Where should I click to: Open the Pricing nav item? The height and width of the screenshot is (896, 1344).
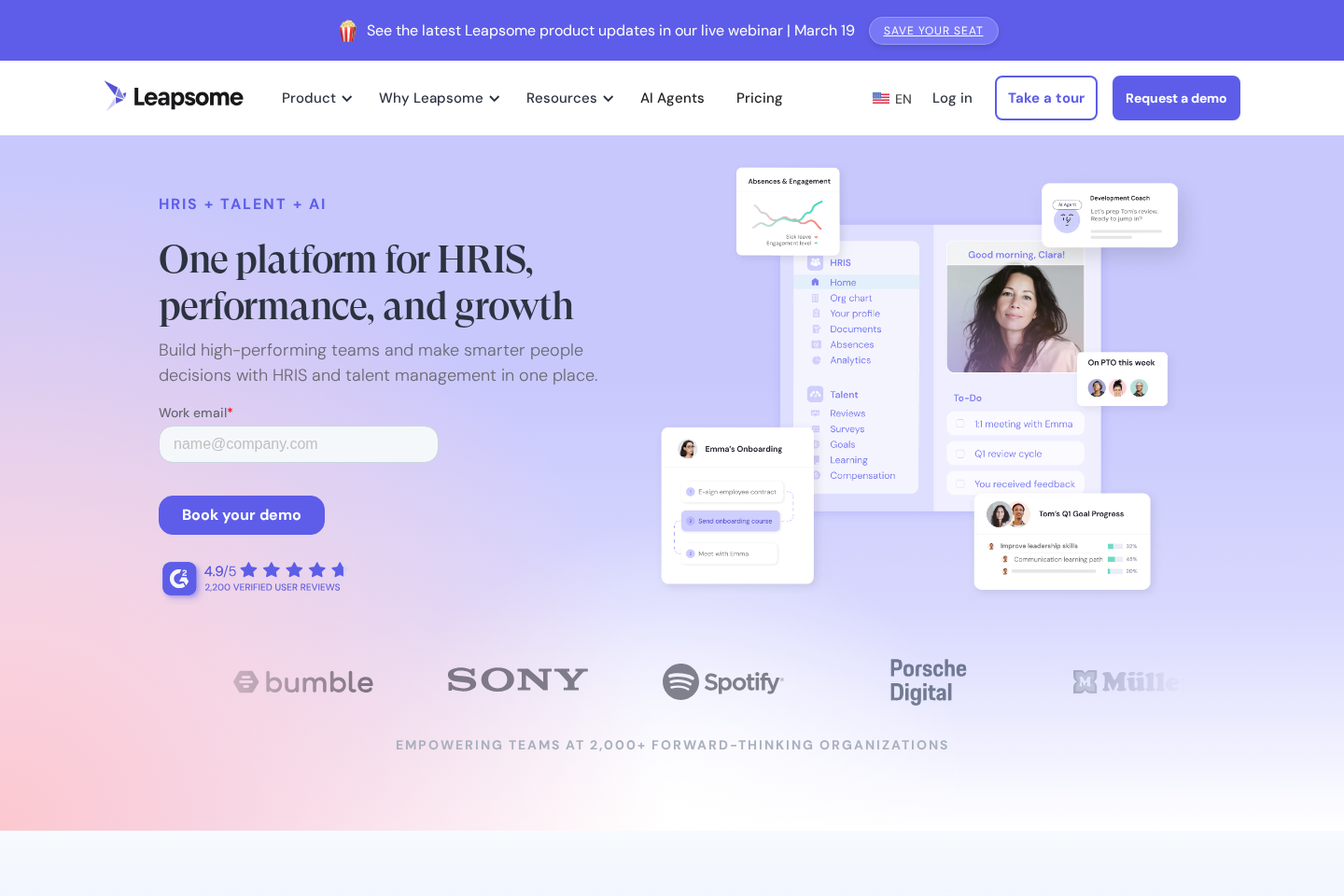click(x=759, y=98)
